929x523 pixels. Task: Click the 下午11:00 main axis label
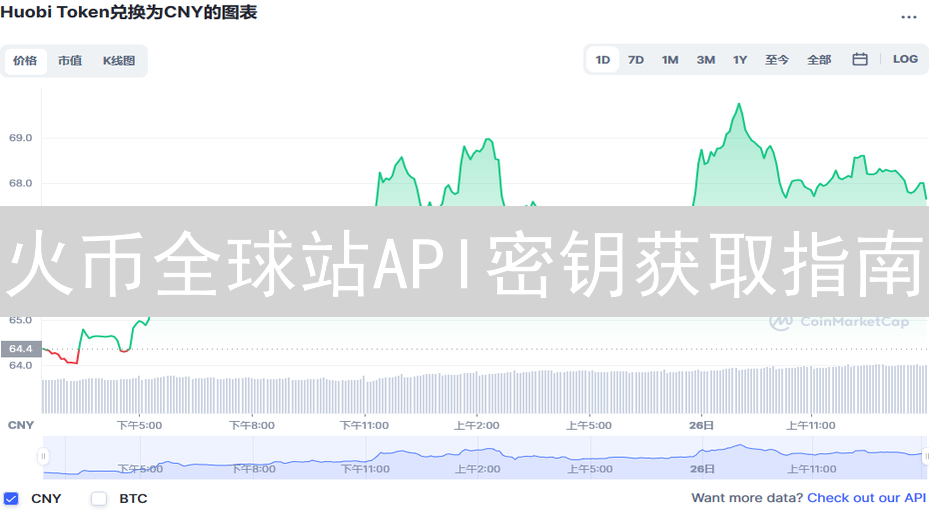click(x=364, y=425)
